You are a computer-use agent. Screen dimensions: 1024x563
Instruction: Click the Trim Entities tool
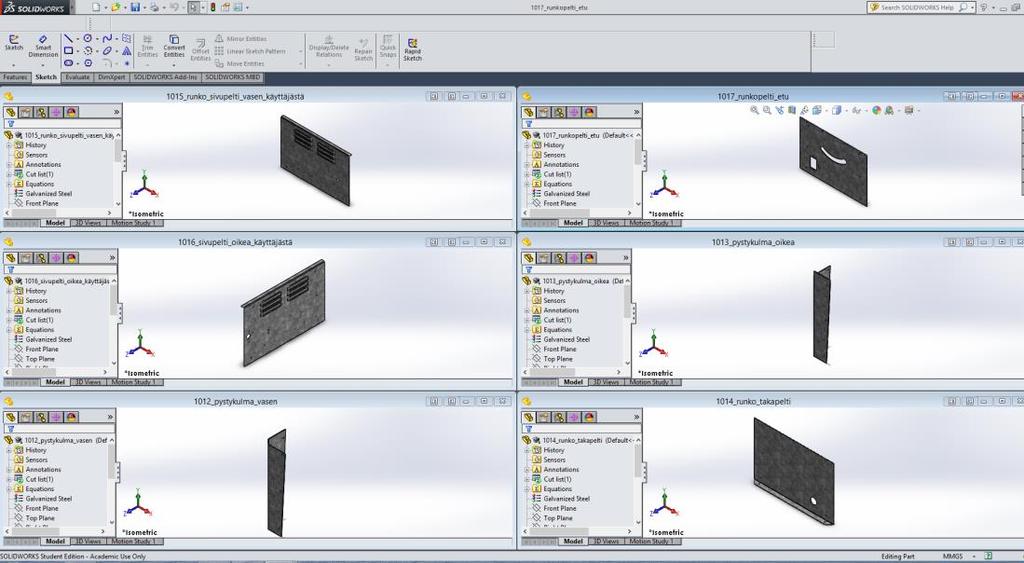point(148,46)
